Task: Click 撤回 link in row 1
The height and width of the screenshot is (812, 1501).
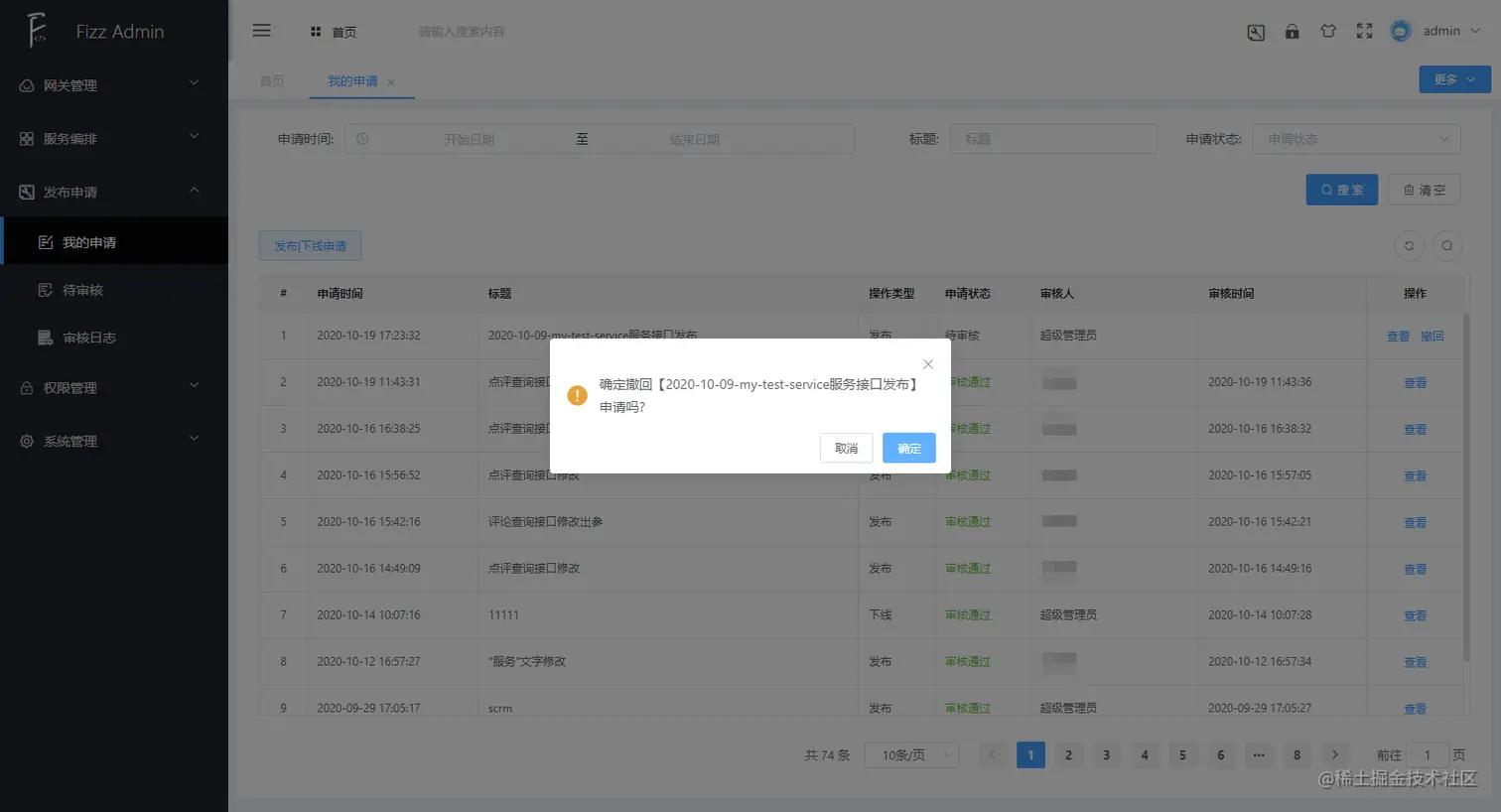Action: tap(1432, 337)
